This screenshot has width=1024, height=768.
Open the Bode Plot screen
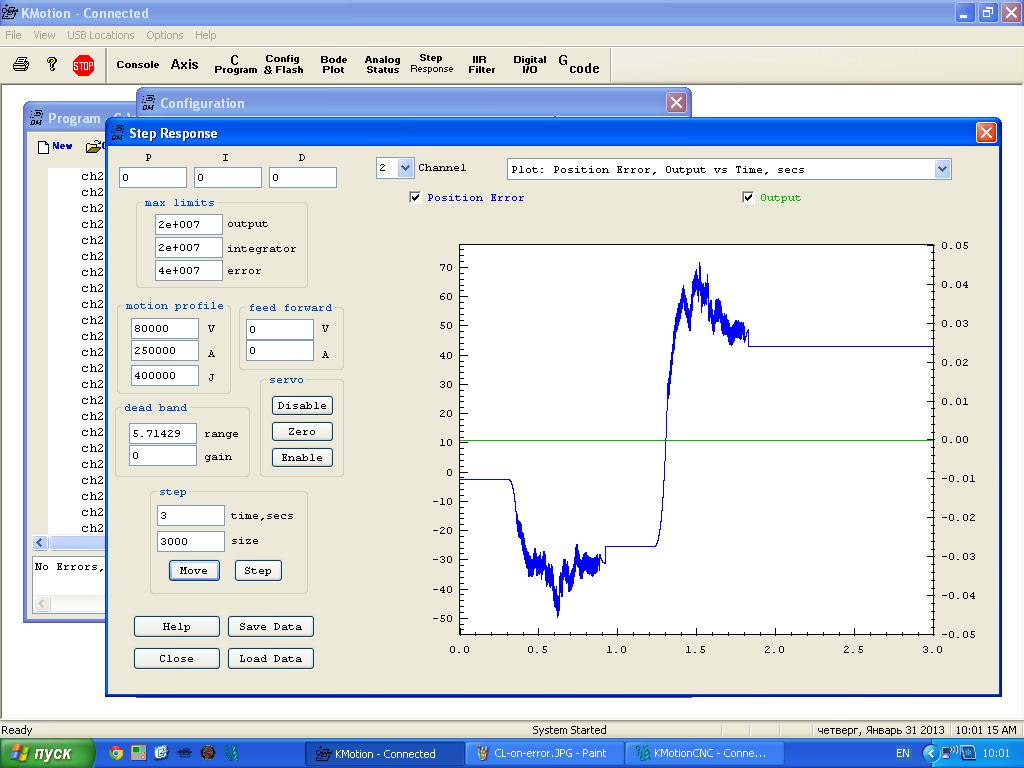(x=333, y=65)
